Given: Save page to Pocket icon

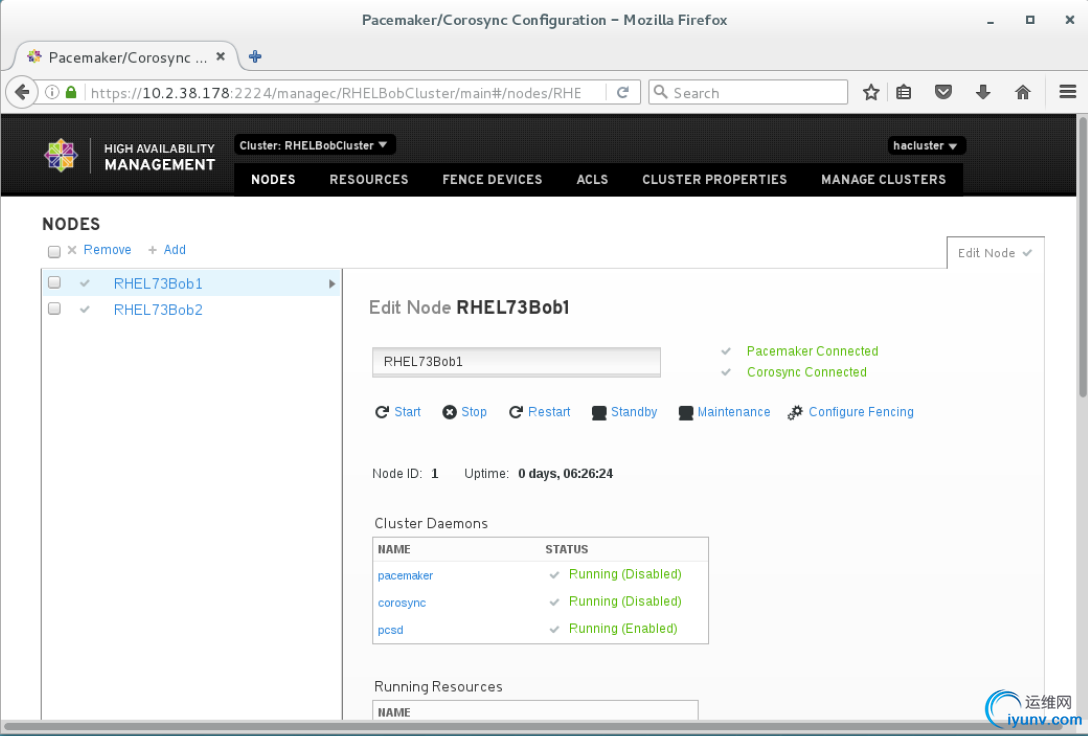Looking at the screenshot, I should click(943, 92).
